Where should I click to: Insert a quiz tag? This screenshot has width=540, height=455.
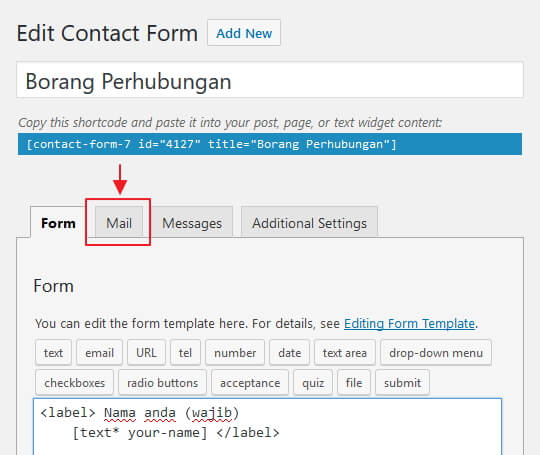click(313, 382)
